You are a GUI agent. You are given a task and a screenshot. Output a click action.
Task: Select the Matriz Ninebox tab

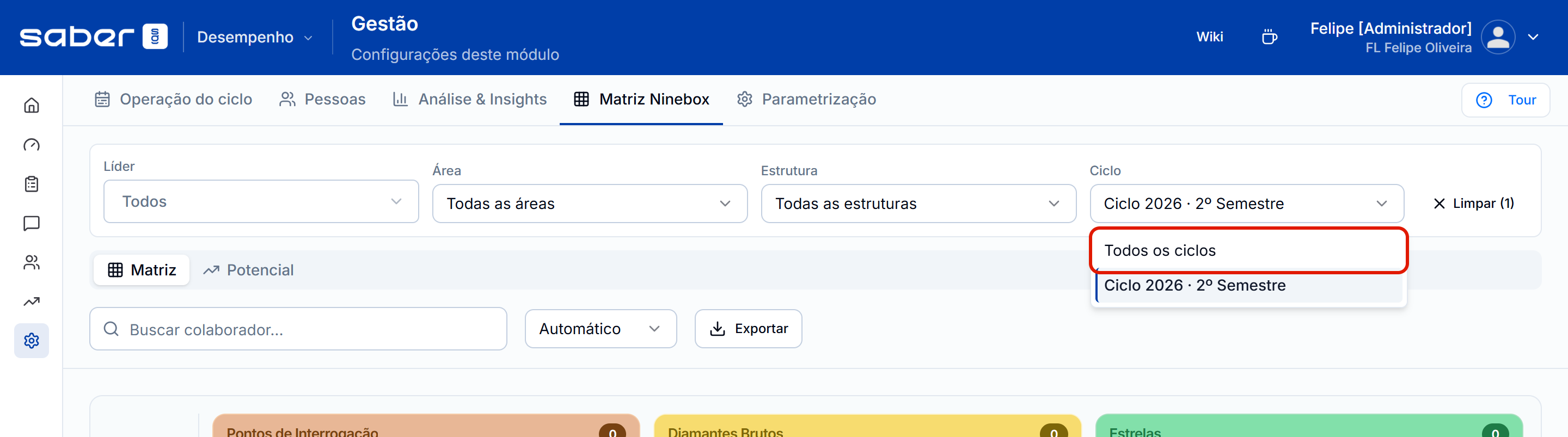click(x=641, y=99)
